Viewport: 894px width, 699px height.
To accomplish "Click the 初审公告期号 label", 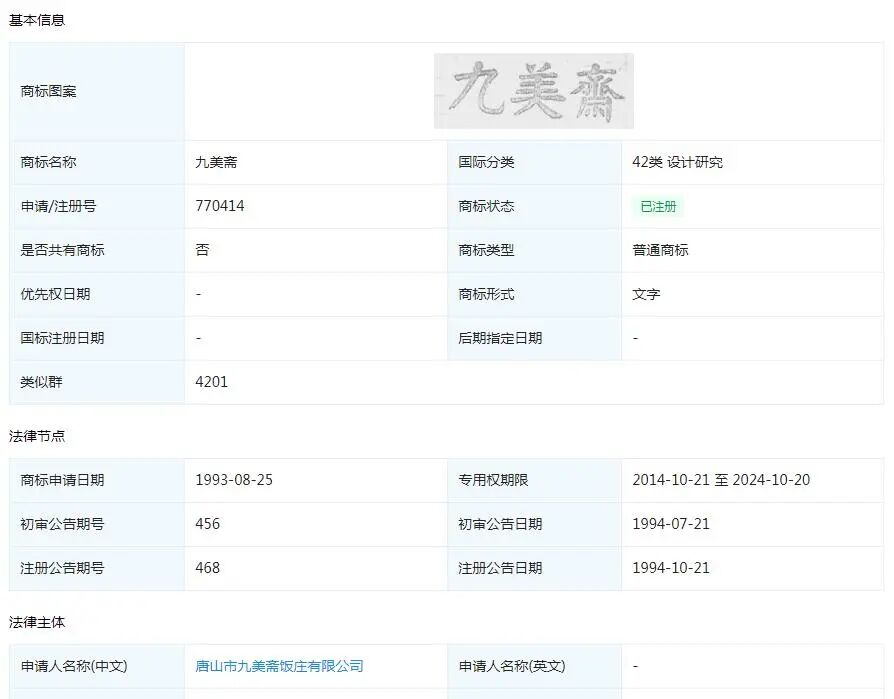I will [63, 524].
